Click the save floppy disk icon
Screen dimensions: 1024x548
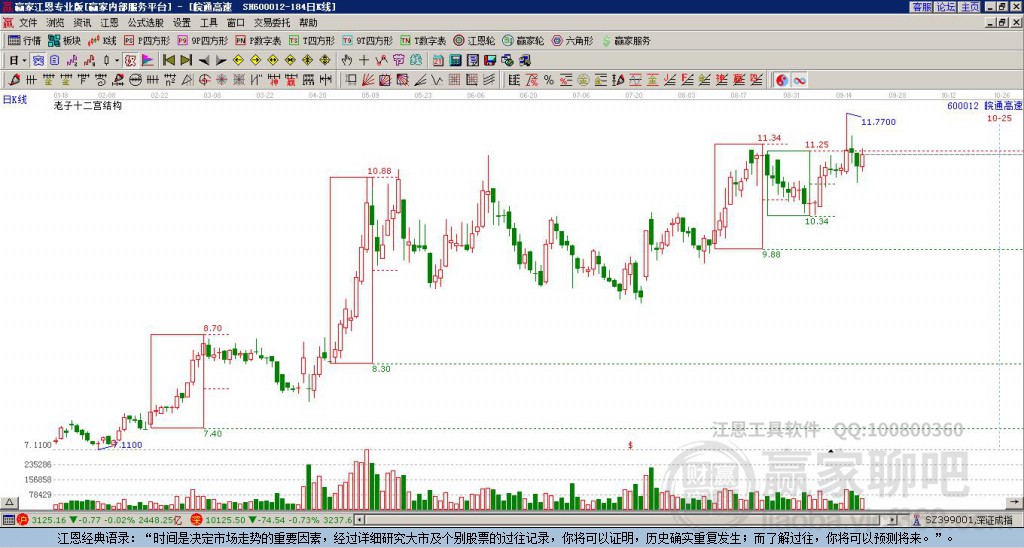click(490, 61)
